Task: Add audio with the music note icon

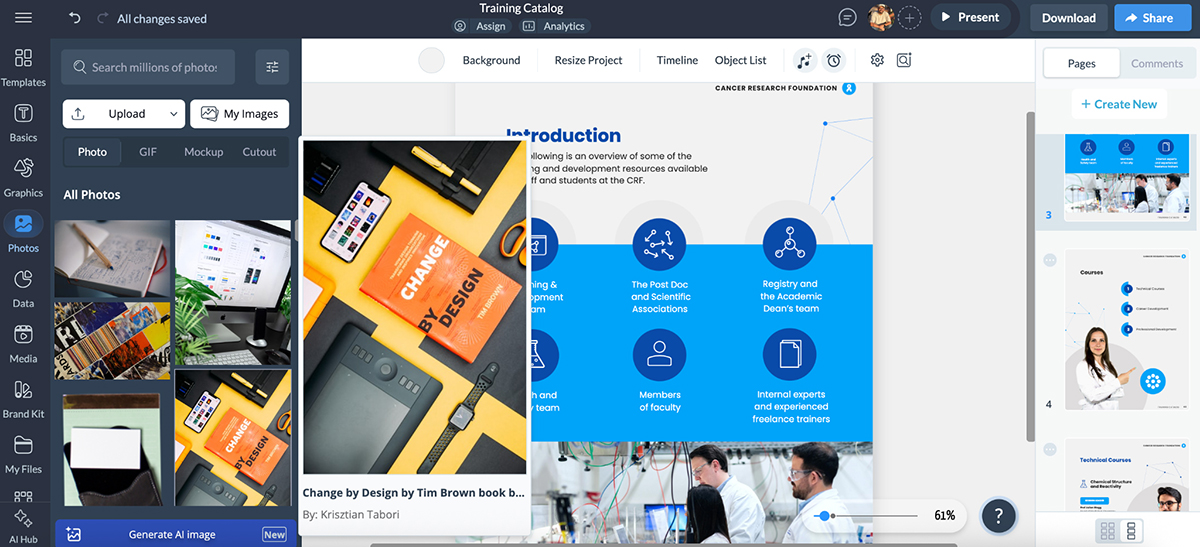Action: click(x=805, y=60)
